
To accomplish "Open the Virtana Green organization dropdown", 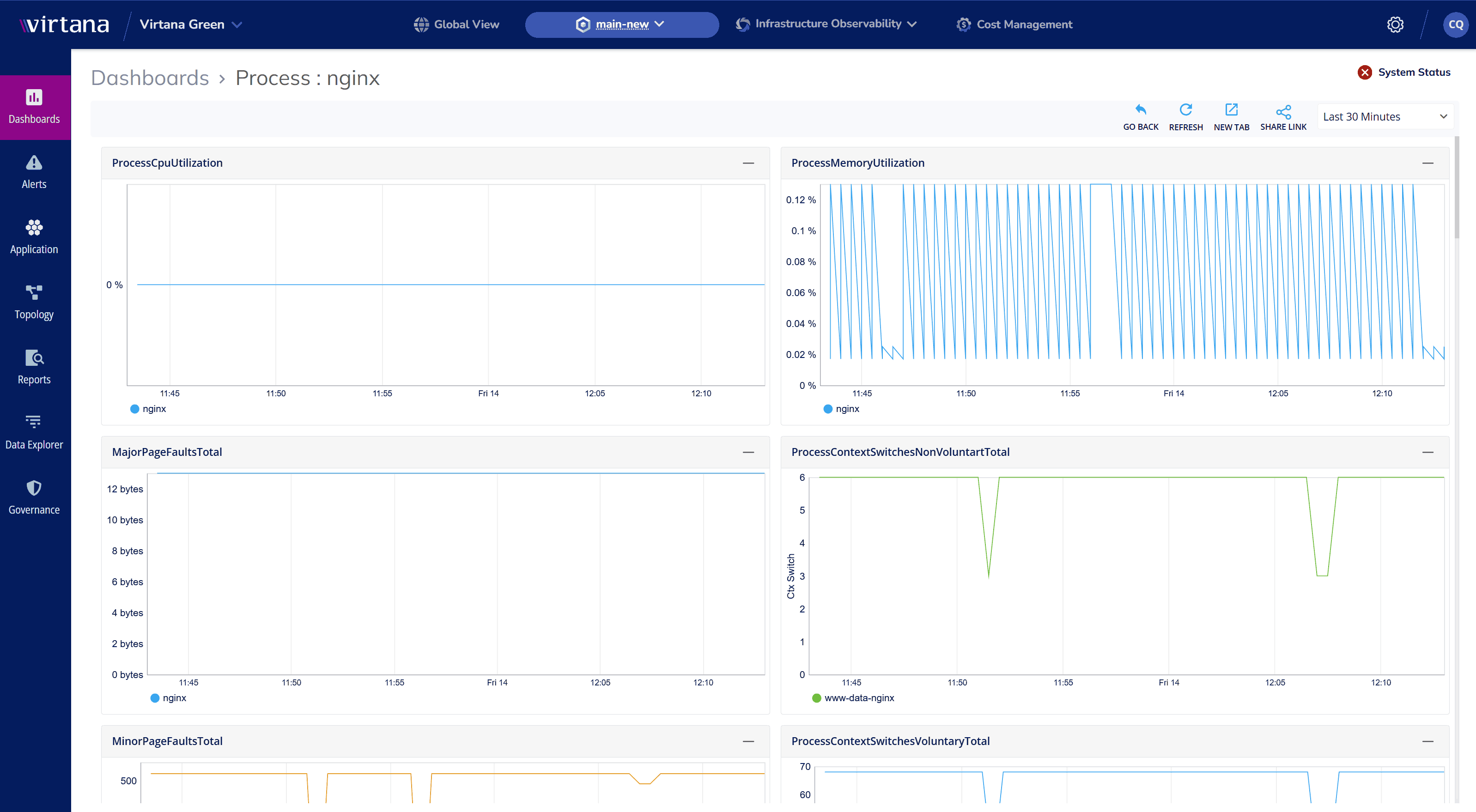I will pyautogui.click(x=191, y=24).
